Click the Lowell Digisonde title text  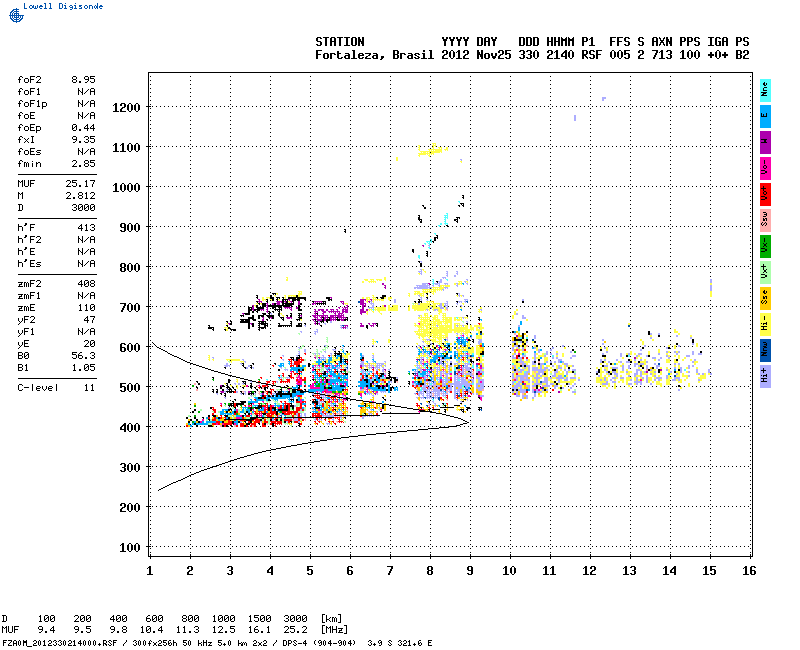(x=63, y=6)
